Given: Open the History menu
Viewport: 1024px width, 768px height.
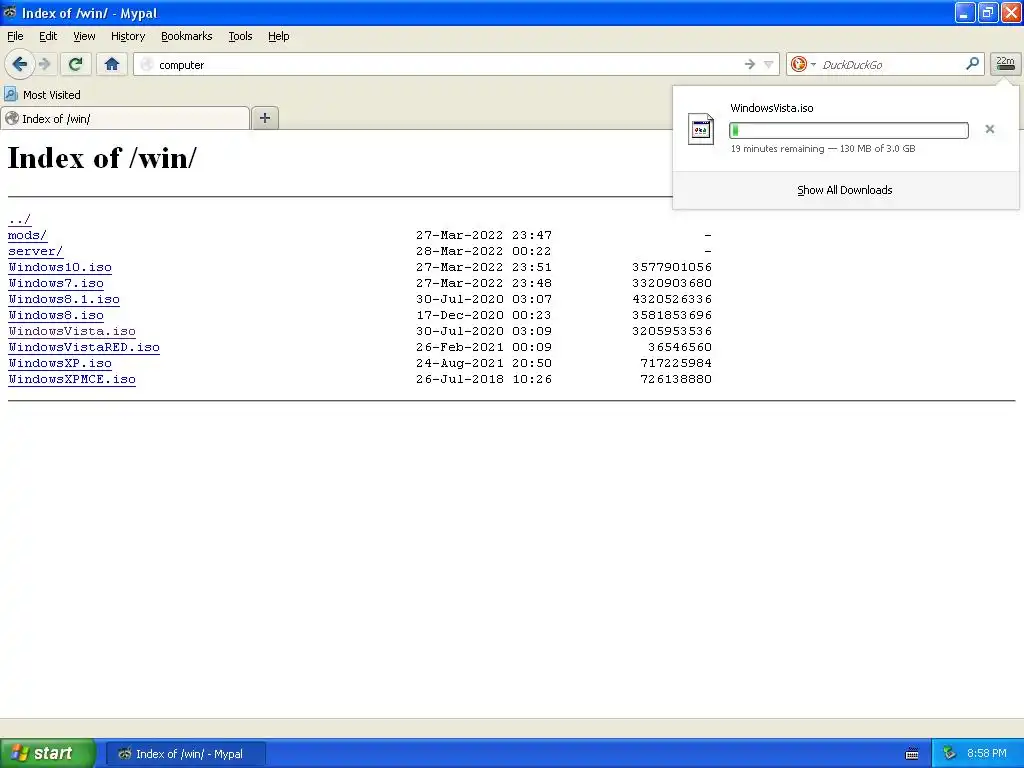Looking at the screenshot, I should pos(127,36).
